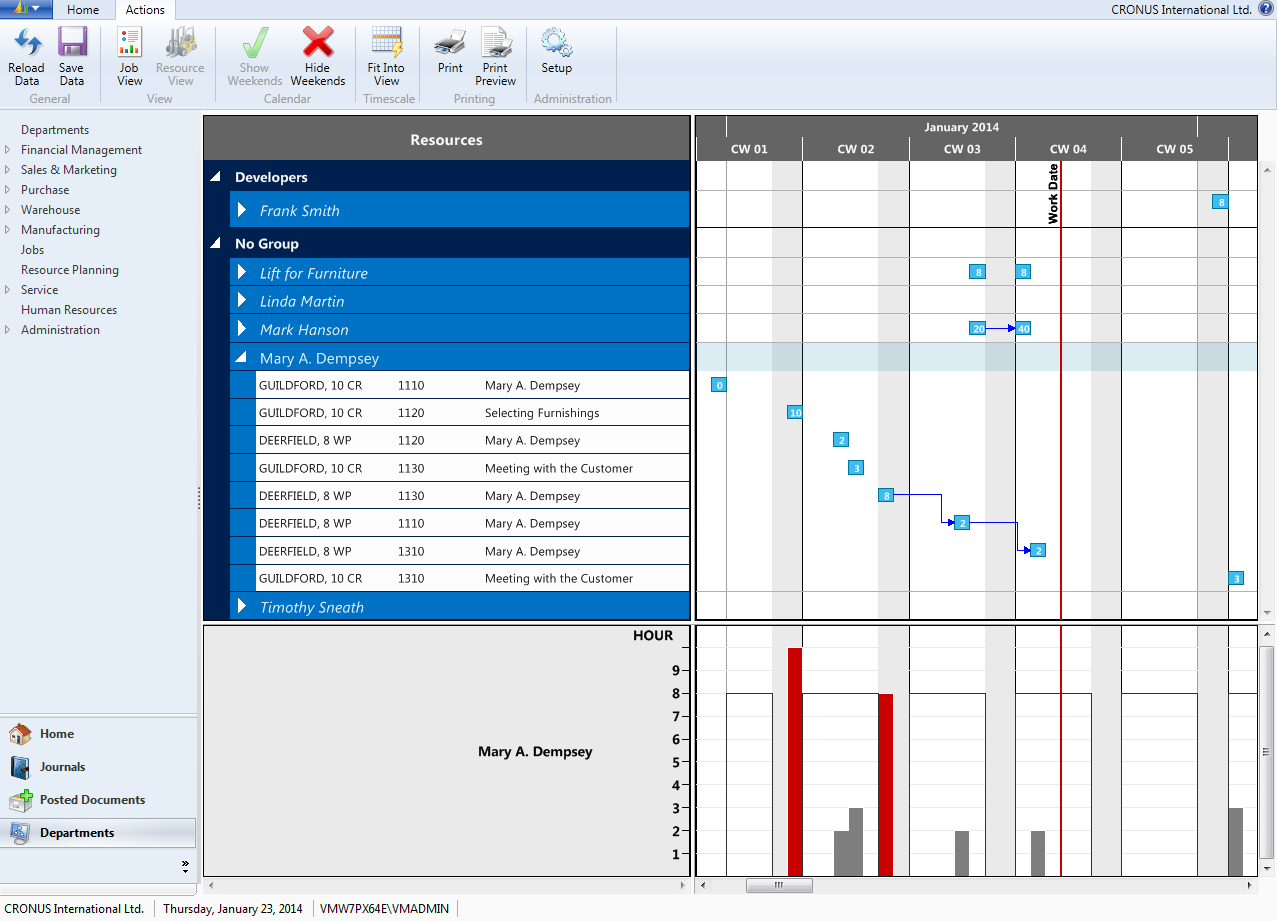Select the Departments navigation entry
1277x921 pixels.
54,129
